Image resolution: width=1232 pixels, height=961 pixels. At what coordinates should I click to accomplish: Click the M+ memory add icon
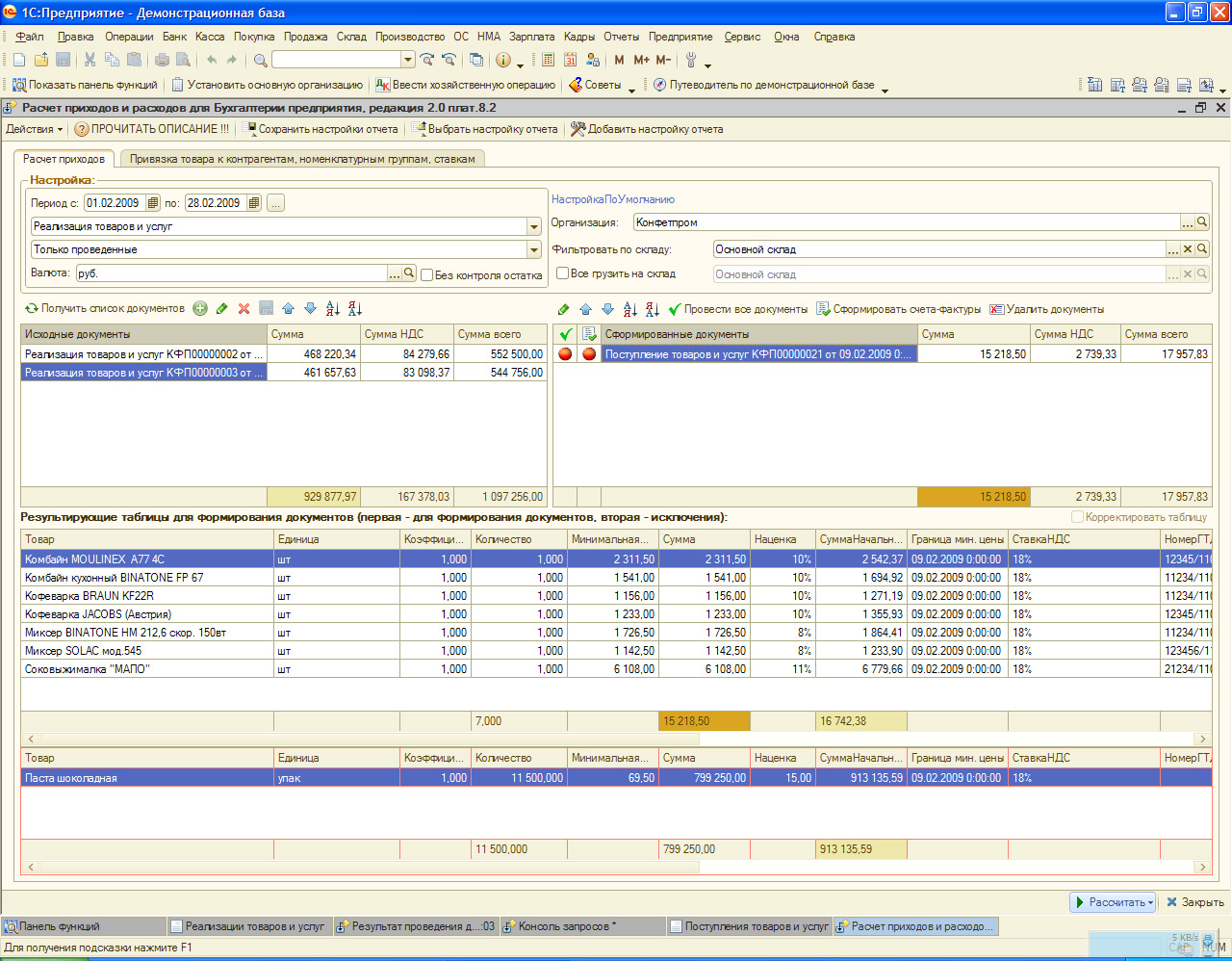641,60
